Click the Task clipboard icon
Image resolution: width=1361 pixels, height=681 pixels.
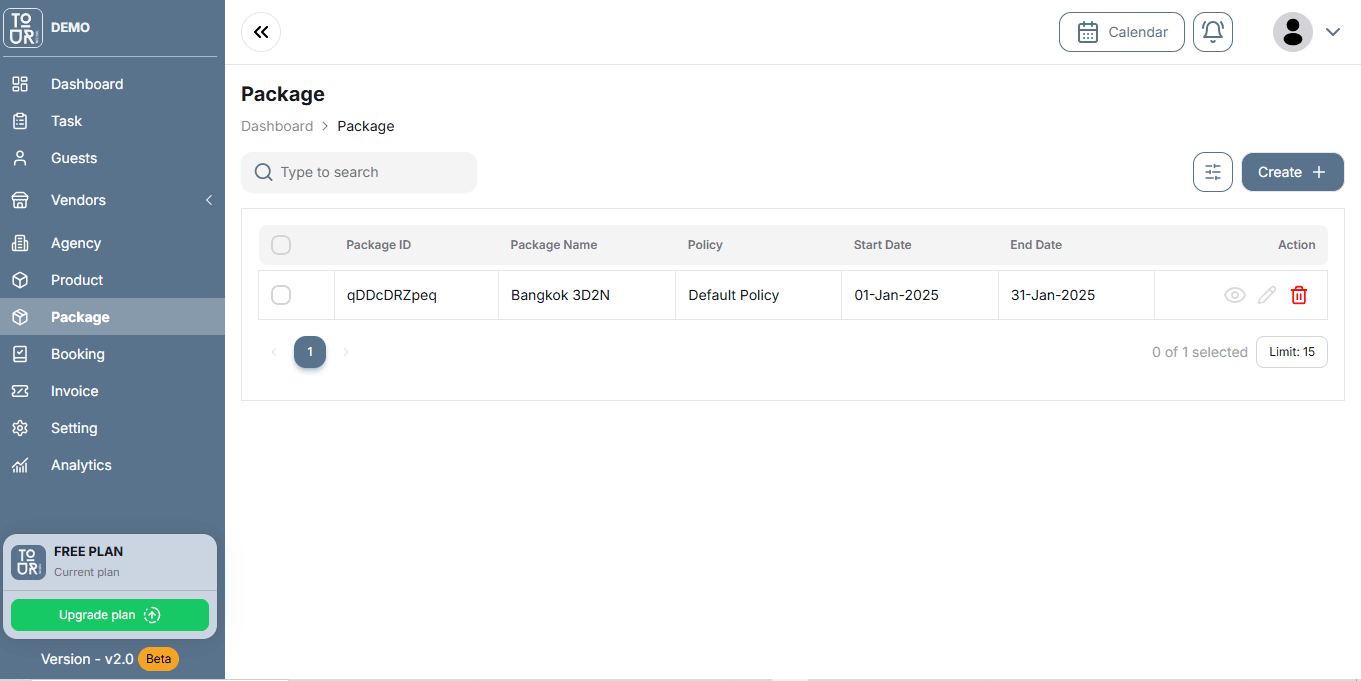(x=20, y=121)
